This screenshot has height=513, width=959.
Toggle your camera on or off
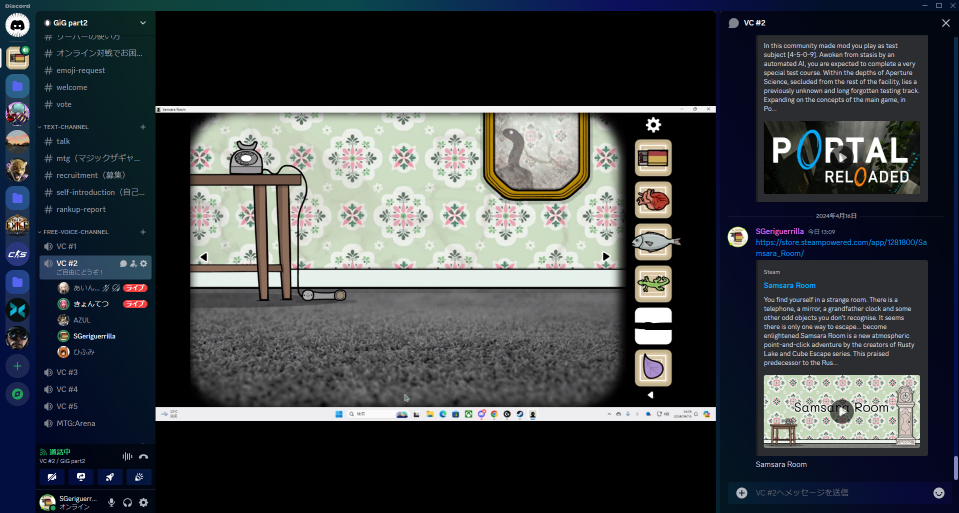52,477
